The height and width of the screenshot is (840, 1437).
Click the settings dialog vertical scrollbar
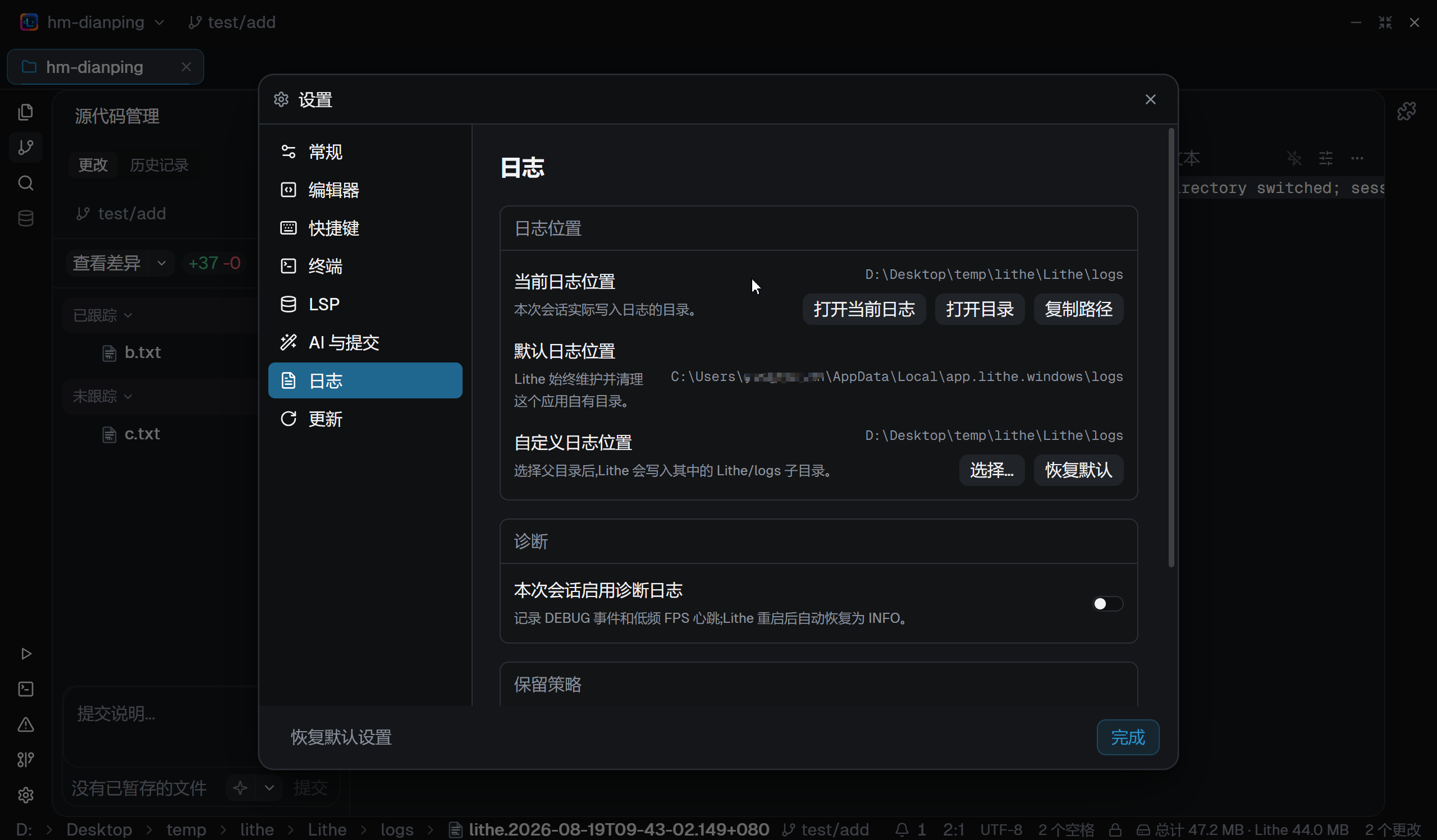pos(1171,348)
